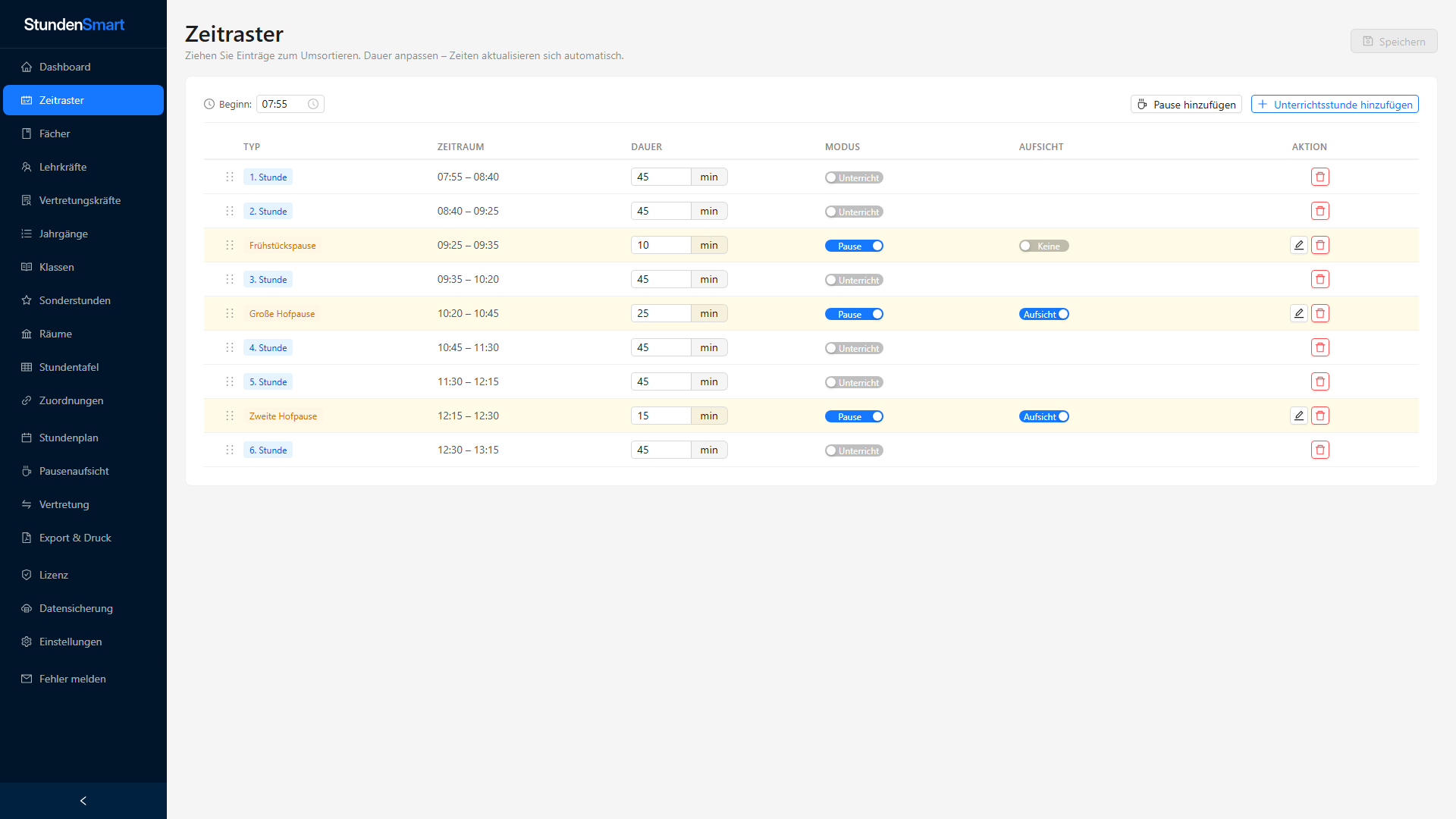Click Unterrichtsstunde hinzufügen button
Viewport: 1456px width, 819px height.
point(1335,104)
